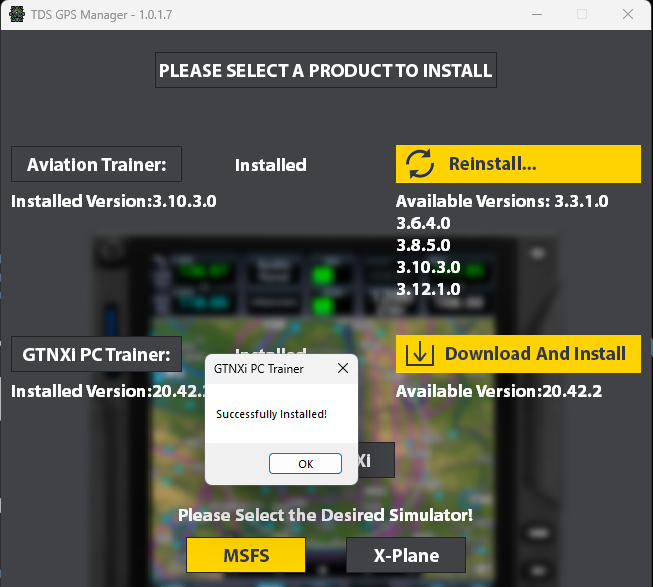The image size is (653, 587).
Task: Select version 3.6.4.0 from the list
Action: [x=423, y=223]
